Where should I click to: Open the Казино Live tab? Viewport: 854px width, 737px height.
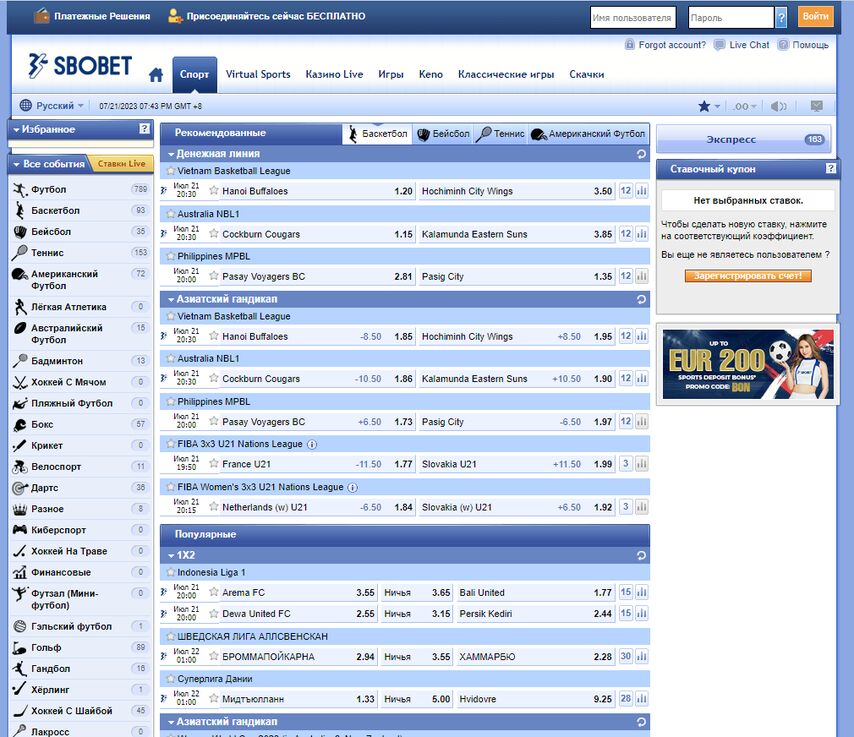(334, 75)
